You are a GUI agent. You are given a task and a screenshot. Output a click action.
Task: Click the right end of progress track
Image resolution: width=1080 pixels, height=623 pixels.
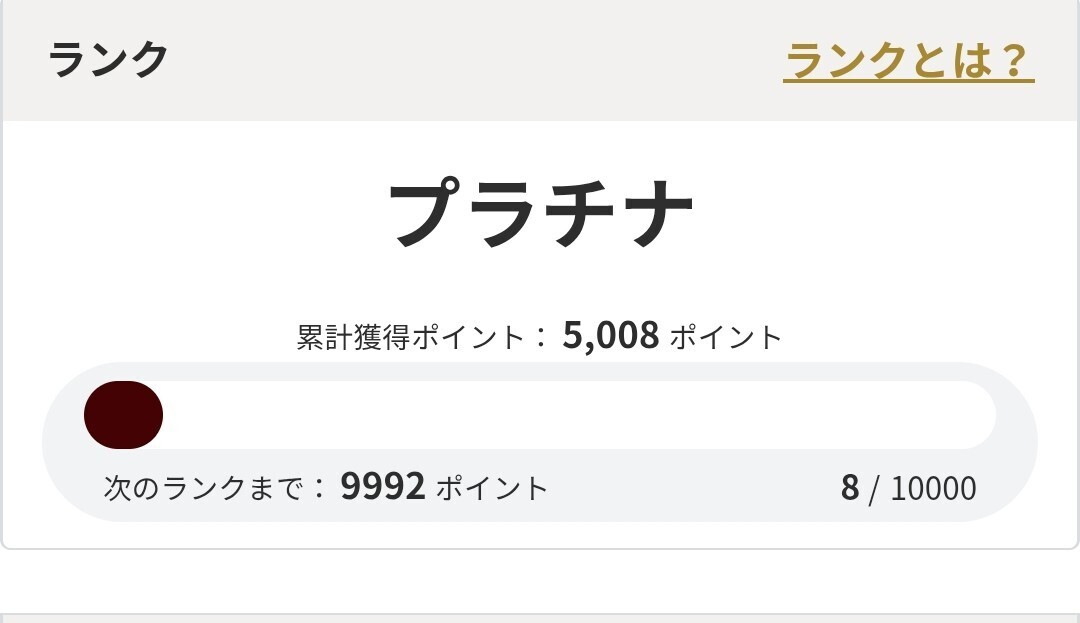click(x=975, y=414)
